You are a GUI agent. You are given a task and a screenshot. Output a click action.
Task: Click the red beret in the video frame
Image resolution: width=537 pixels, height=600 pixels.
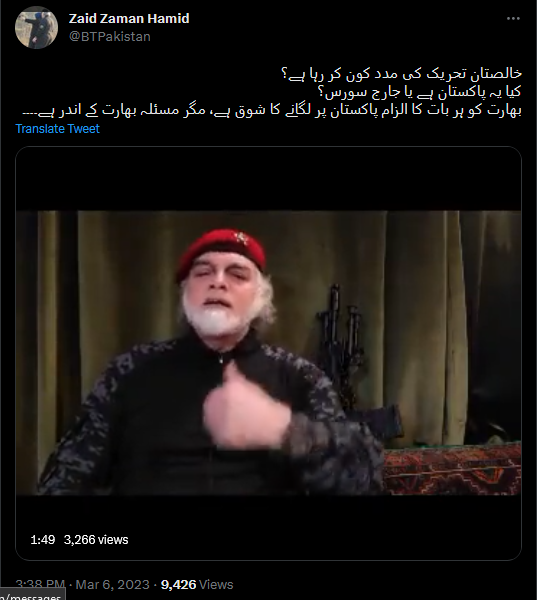pyautogui.click(x=221, y=251)
